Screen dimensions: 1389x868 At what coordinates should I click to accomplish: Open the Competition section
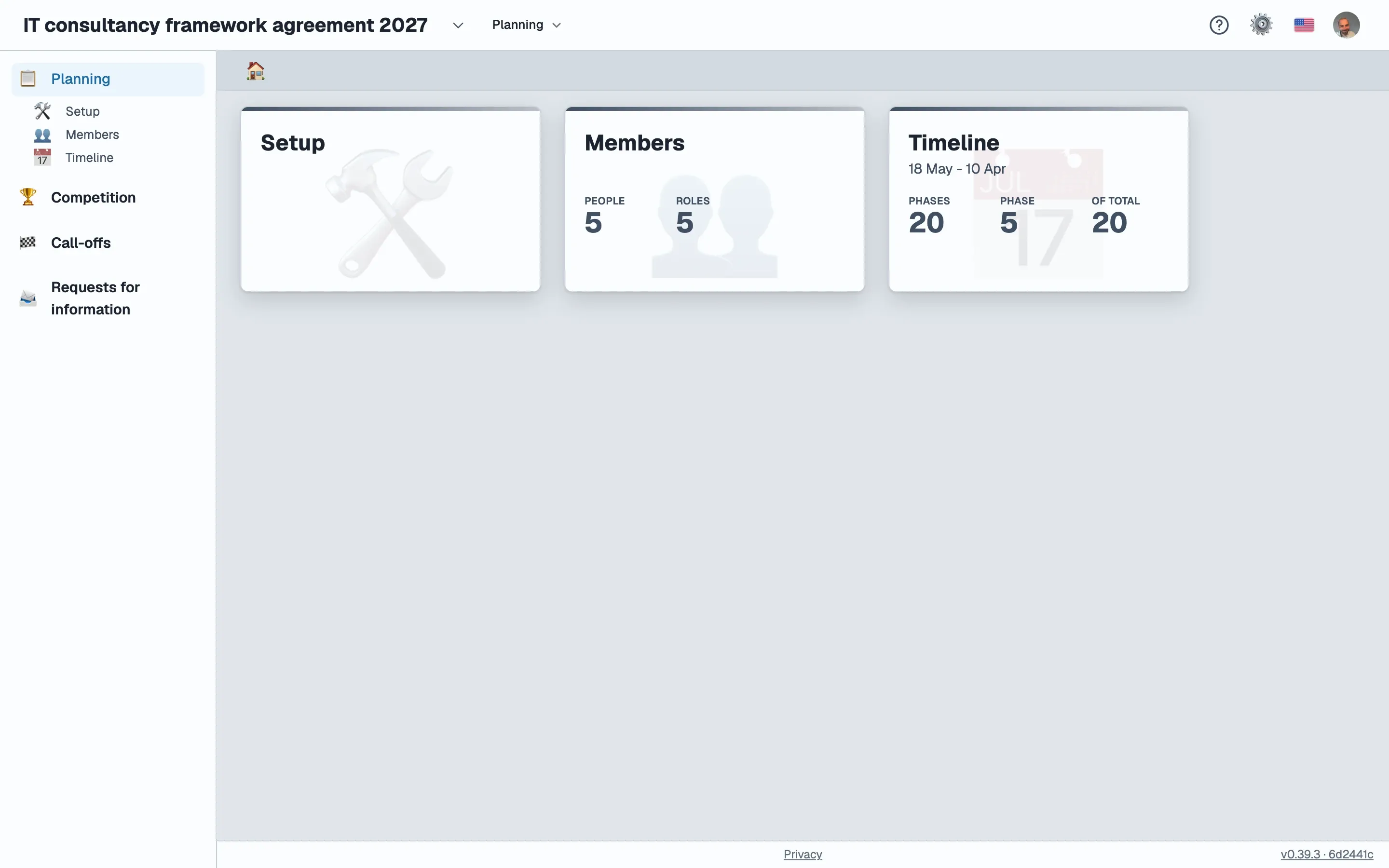pyautogui.click(x=94, y=198)
